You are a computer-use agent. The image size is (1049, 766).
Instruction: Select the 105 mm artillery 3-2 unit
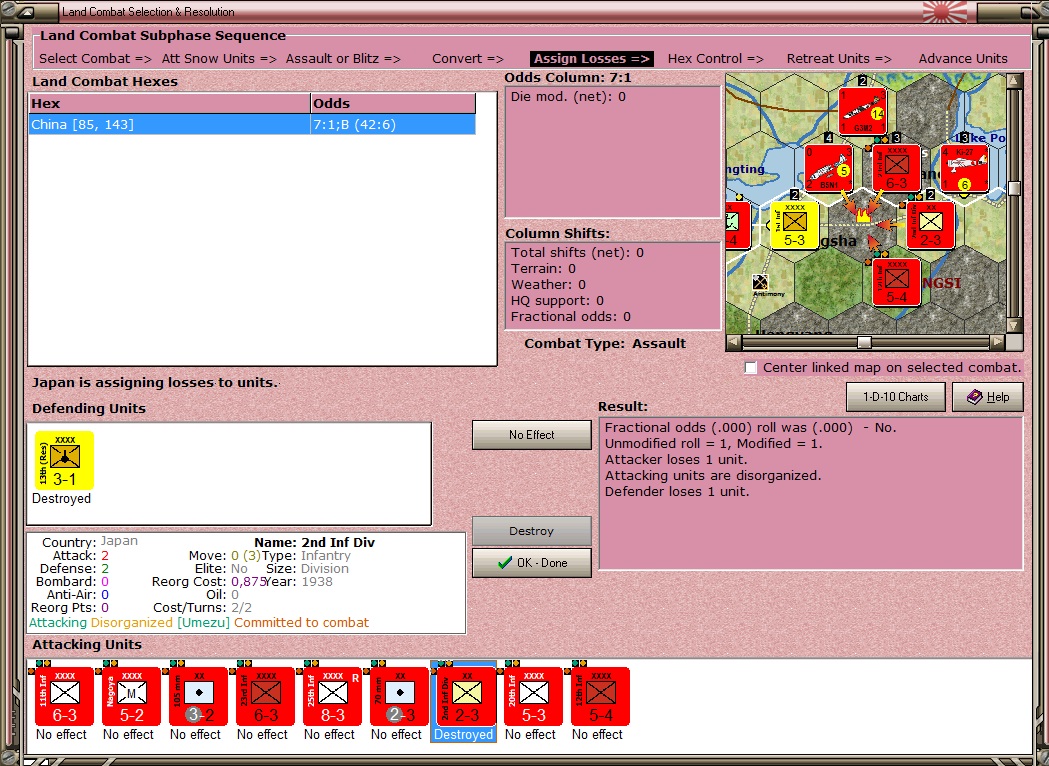click(198, 696)
